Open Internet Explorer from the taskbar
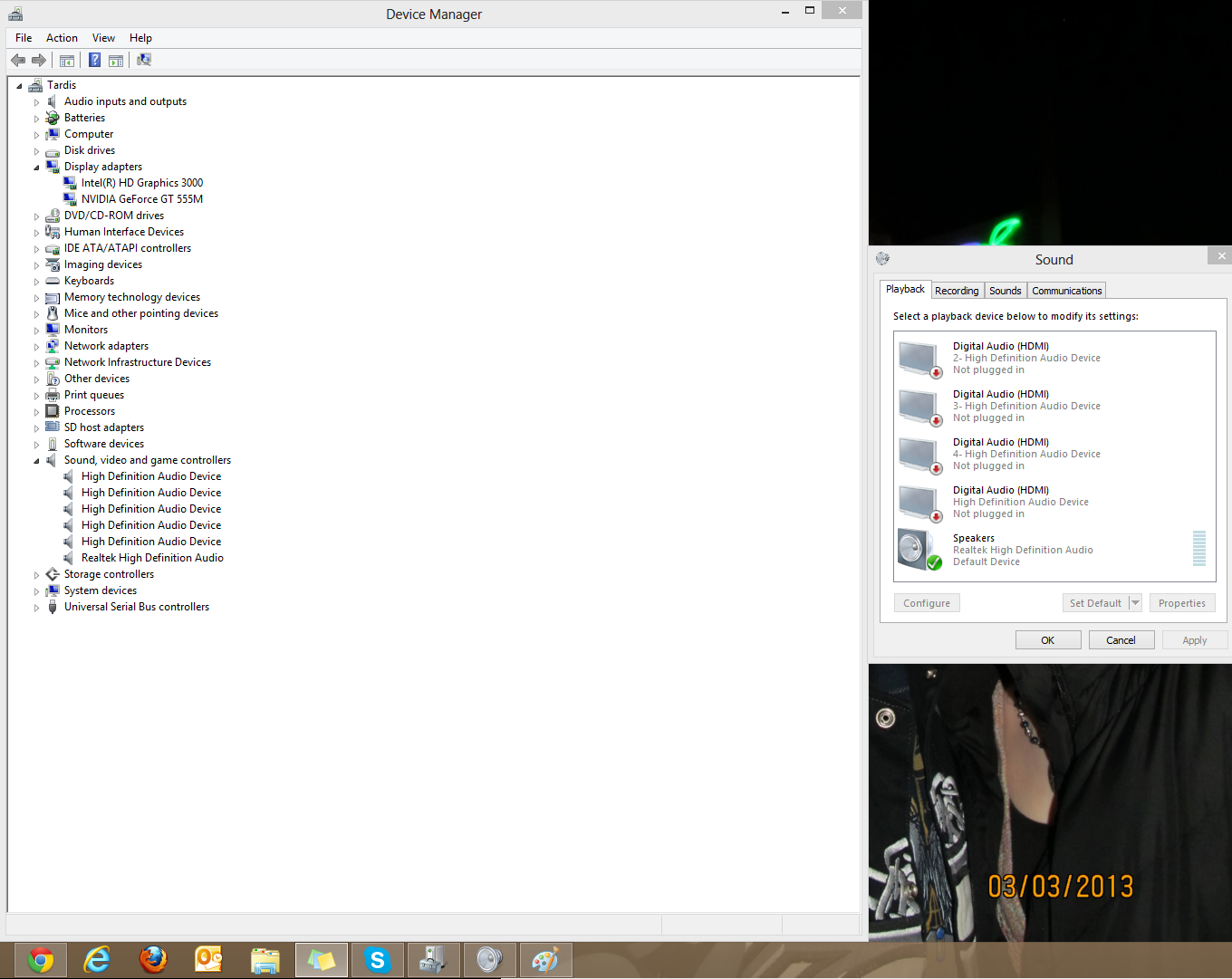 (97, 960)
